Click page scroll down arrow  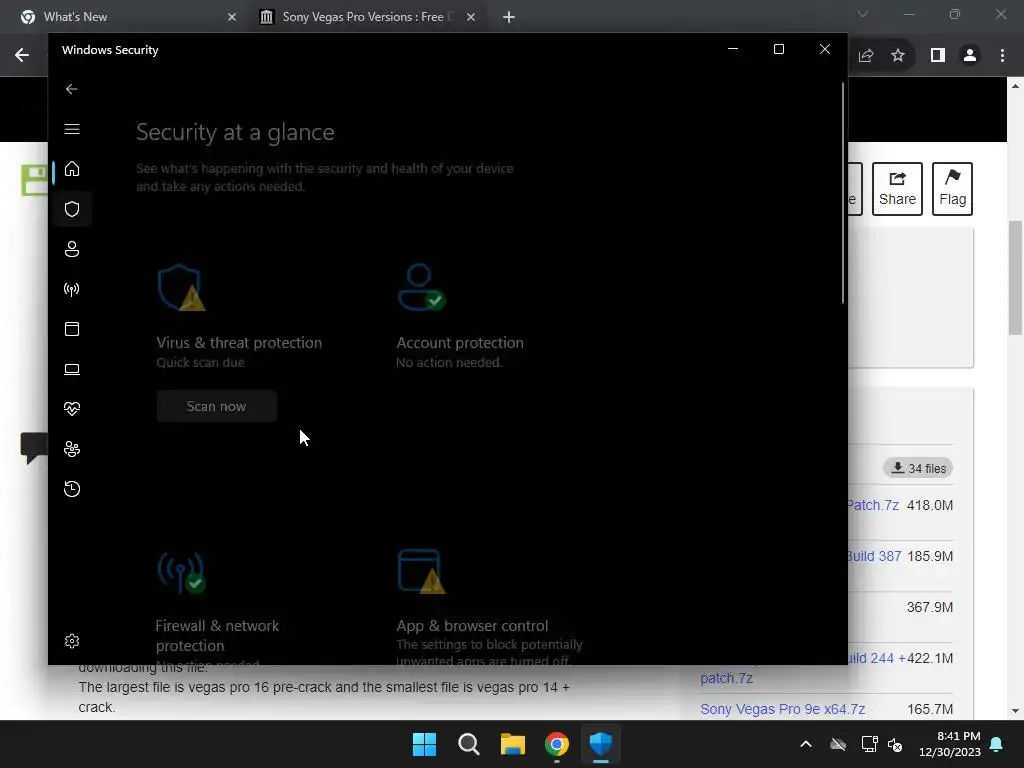1015,711
